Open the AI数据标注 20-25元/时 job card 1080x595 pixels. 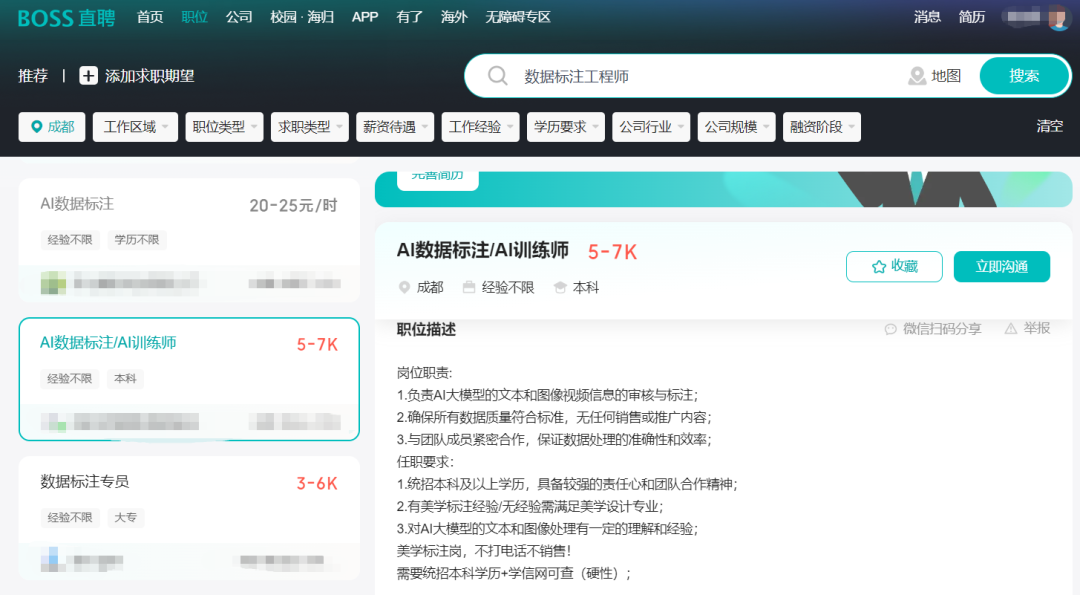(x=189, y=240)
